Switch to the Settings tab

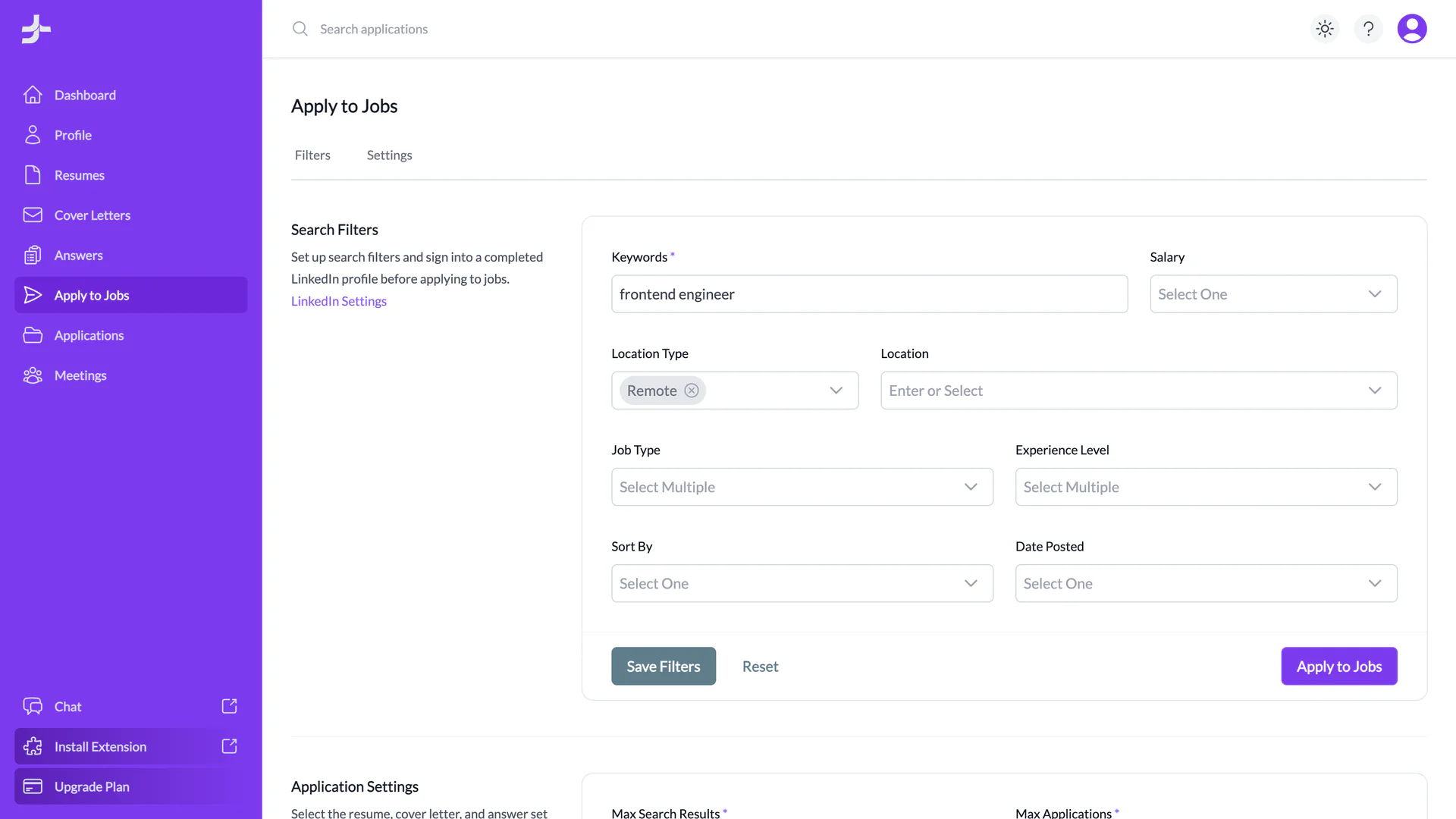pyautogui.click(x=389, y=155)
